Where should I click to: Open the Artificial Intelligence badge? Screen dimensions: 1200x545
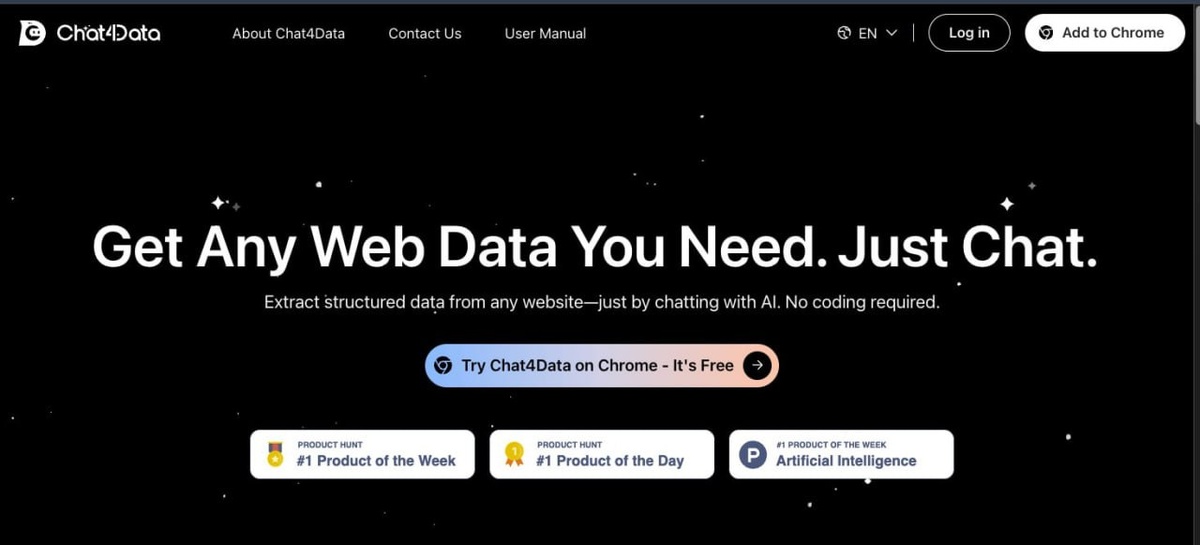pyautogui.click(x=841, y=454)
